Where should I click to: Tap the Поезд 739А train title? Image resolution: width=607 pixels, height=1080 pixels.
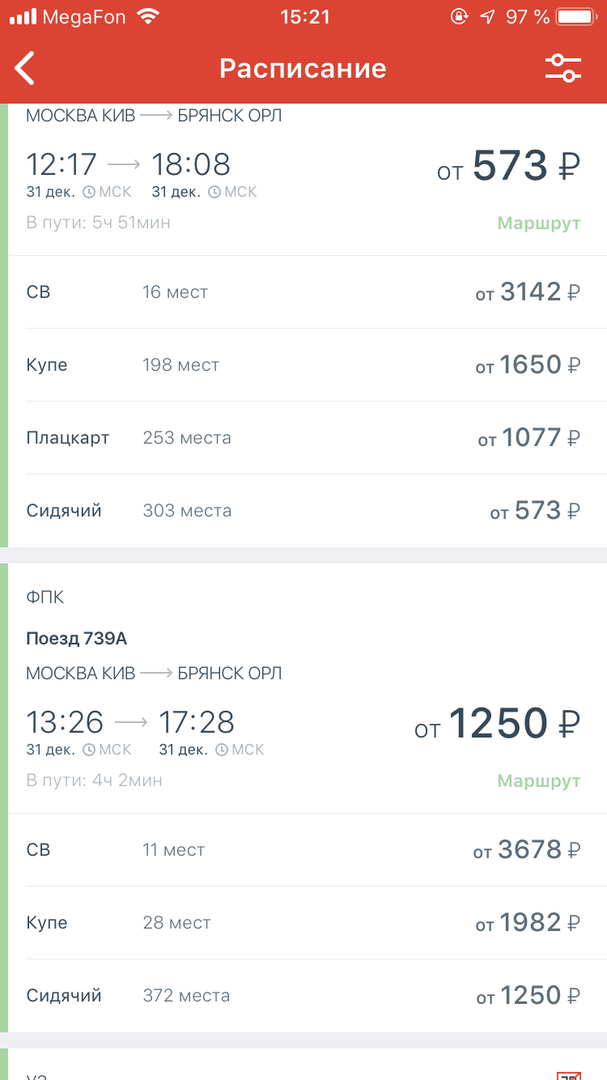[x=76, y=639]
